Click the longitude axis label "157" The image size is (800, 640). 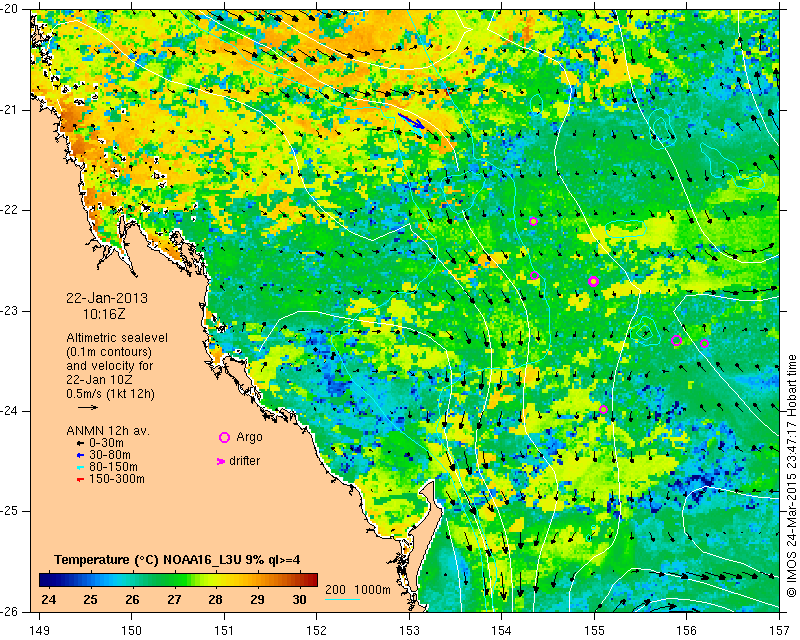[x=780, y=631]
